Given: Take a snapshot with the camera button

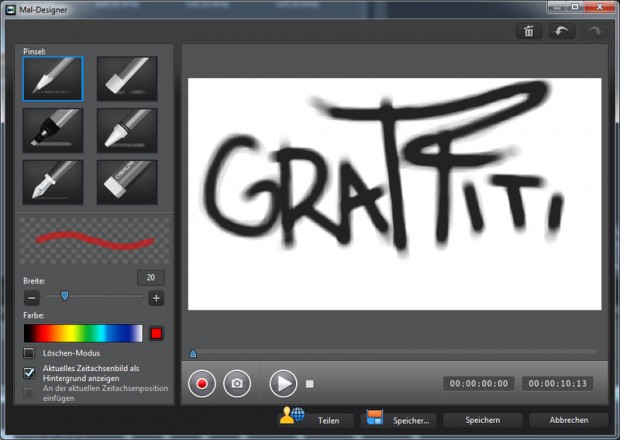Looking at the screenshot, I should point(237,383).
